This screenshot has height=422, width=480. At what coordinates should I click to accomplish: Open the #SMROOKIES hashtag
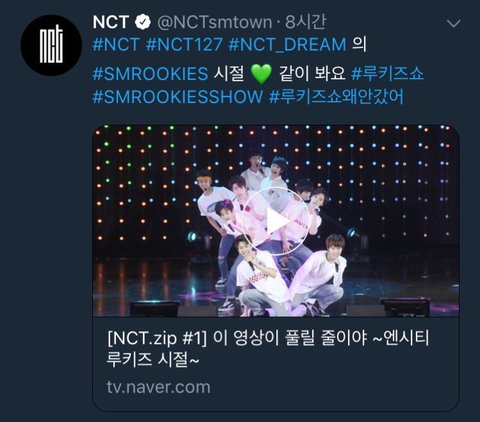150,73
